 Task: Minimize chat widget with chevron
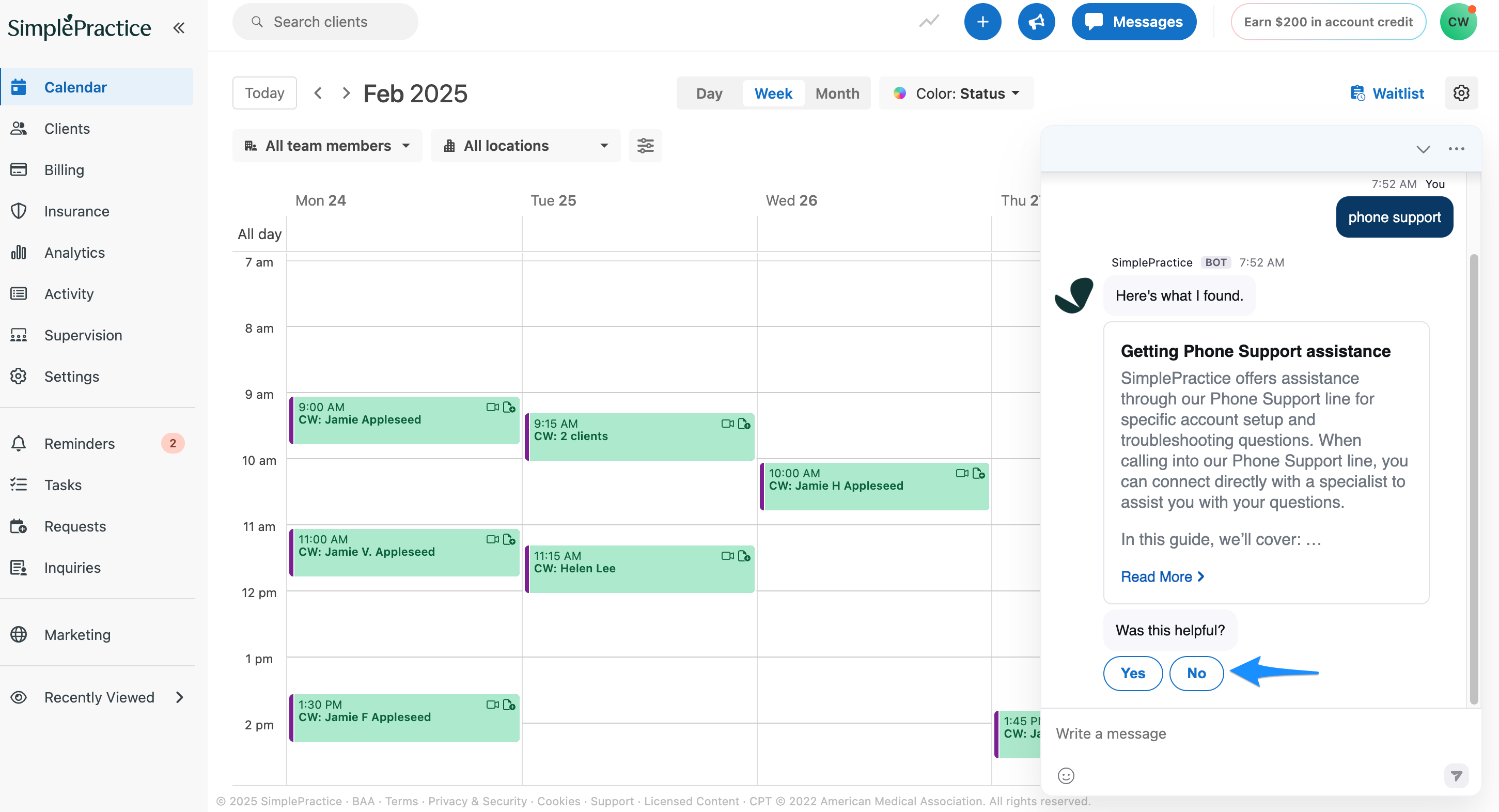(1423, 149)
